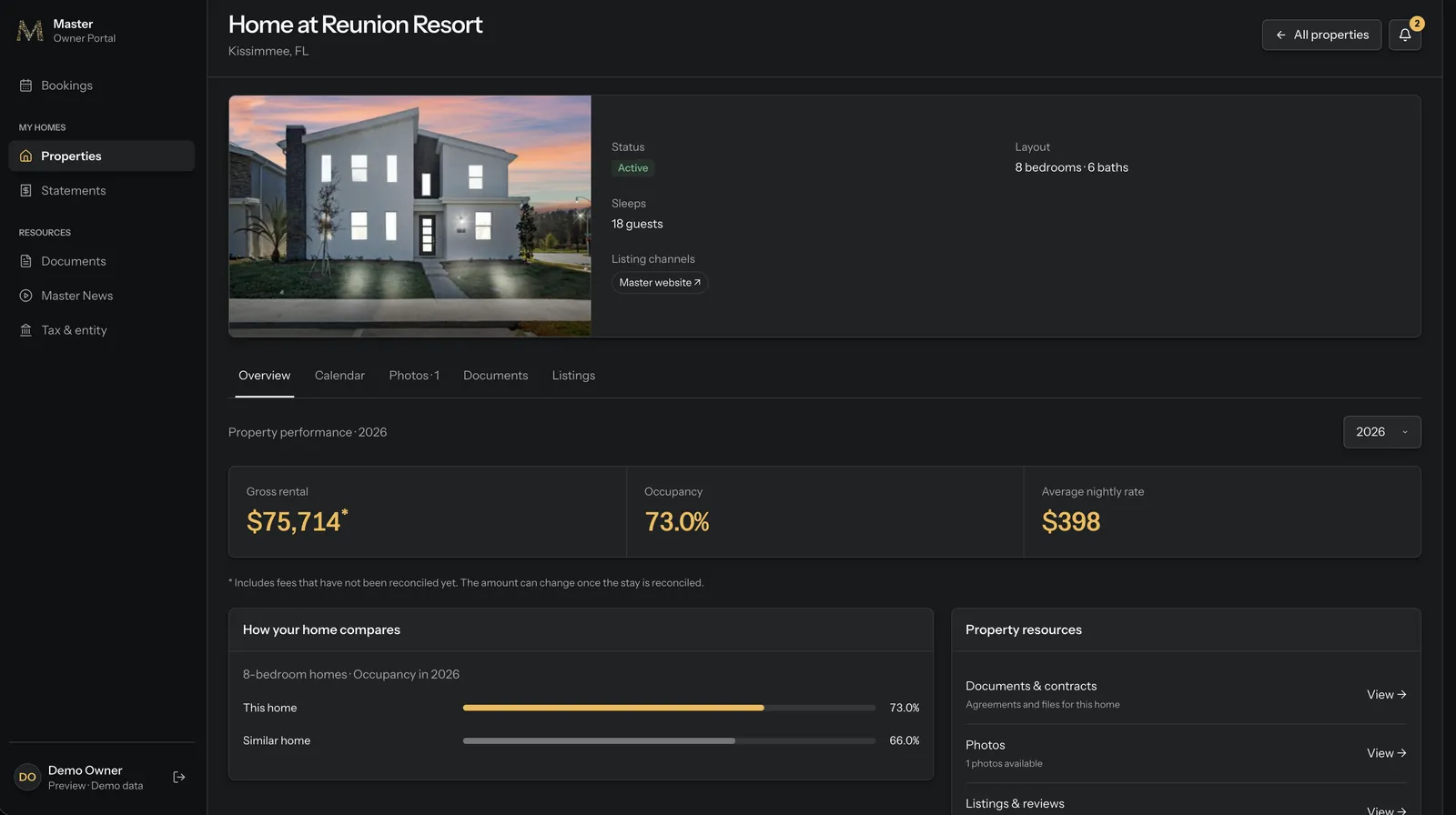Screen dimensions: 1456x815
Task: Click the Master logo icon
Action: point(30,31)
